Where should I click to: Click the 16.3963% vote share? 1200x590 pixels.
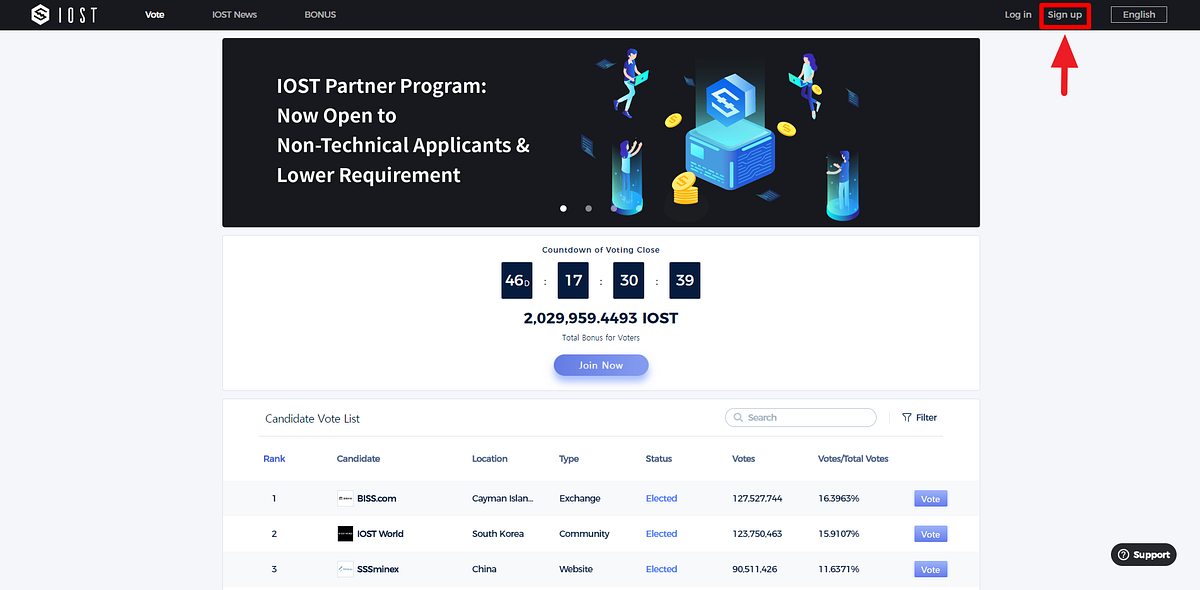pyautogui.click(x=840, y=499)
